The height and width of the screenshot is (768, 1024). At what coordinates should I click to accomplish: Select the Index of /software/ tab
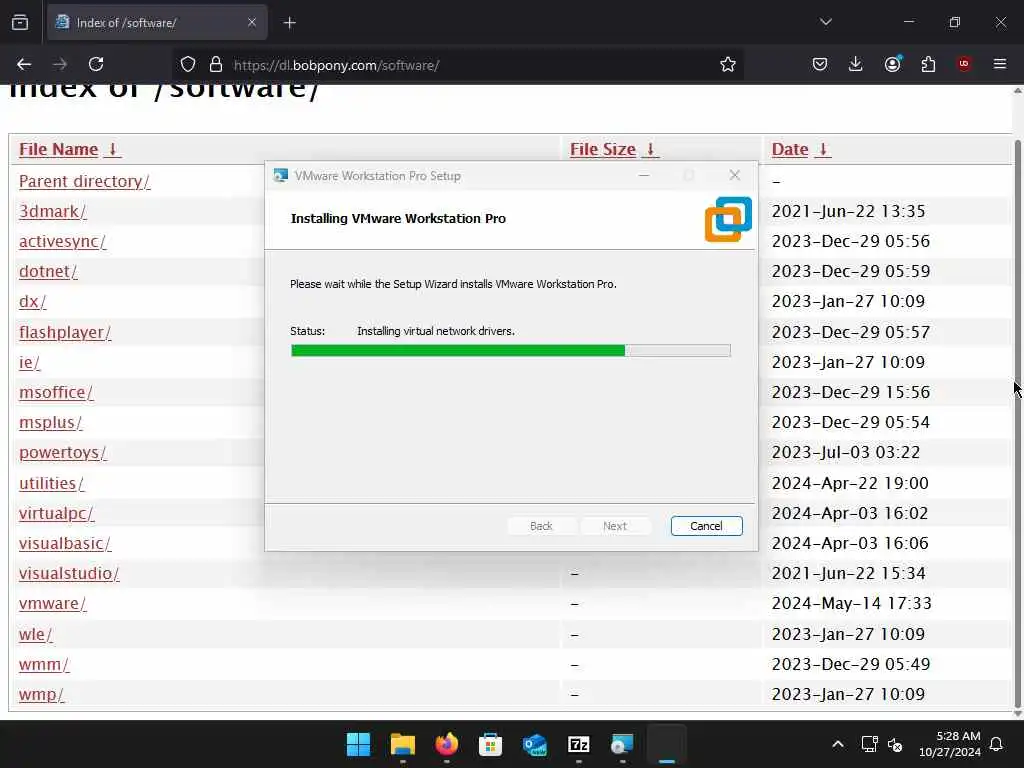(157, 22)
